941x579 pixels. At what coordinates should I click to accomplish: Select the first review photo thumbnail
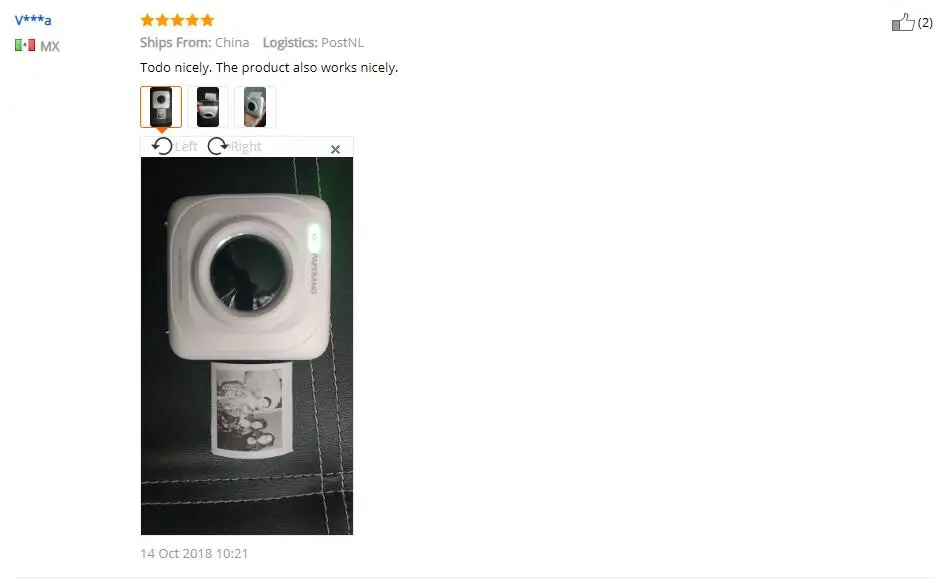tap(161, 107)
